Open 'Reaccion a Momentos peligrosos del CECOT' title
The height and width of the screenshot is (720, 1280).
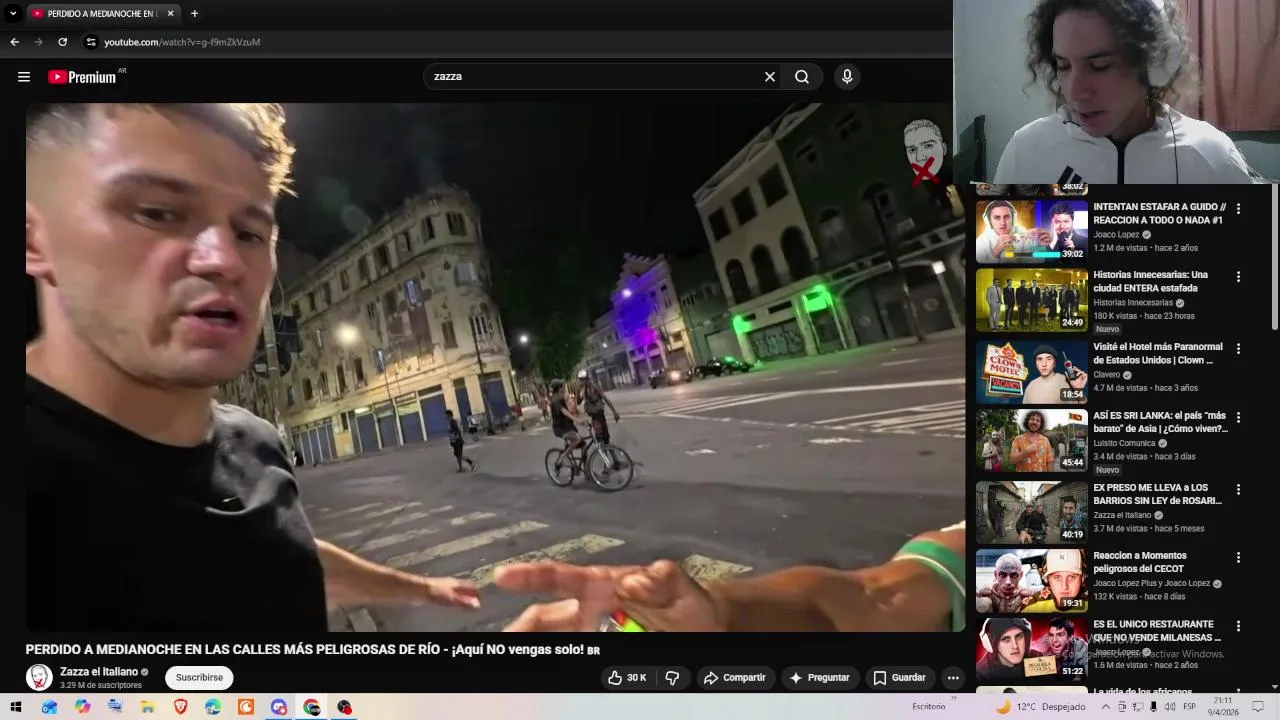(x=1140, y=562)
